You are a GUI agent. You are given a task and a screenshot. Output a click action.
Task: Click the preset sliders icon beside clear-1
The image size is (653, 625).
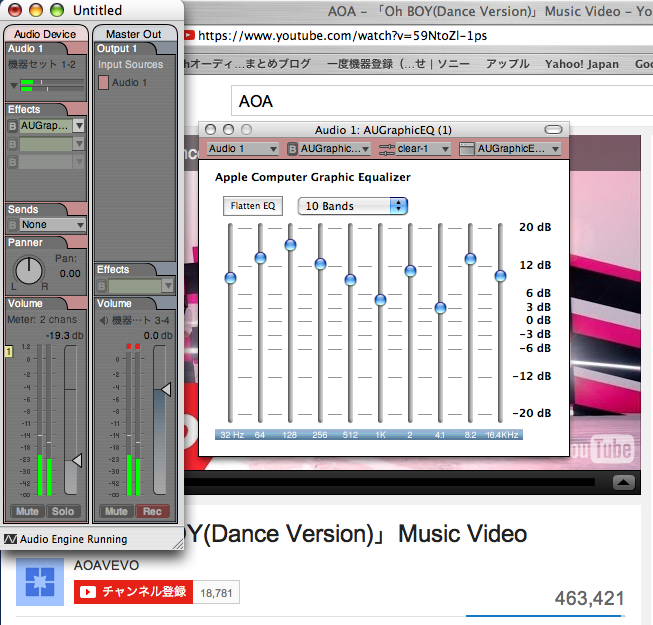(x=387, y=149)
